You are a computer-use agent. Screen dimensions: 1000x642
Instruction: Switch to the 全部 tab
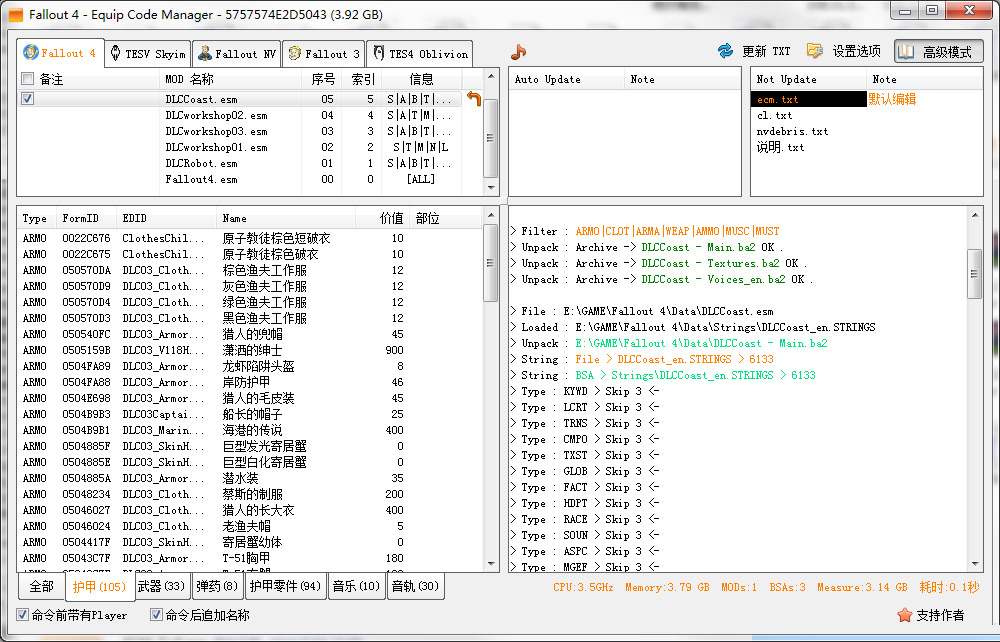[x=41, y=586]
